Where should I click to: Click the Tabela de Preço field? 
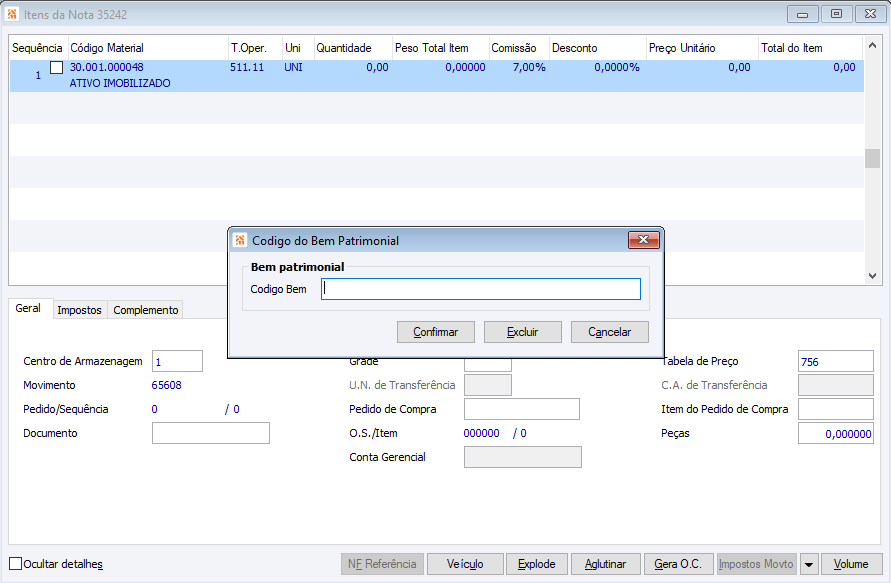pos(836,361)
